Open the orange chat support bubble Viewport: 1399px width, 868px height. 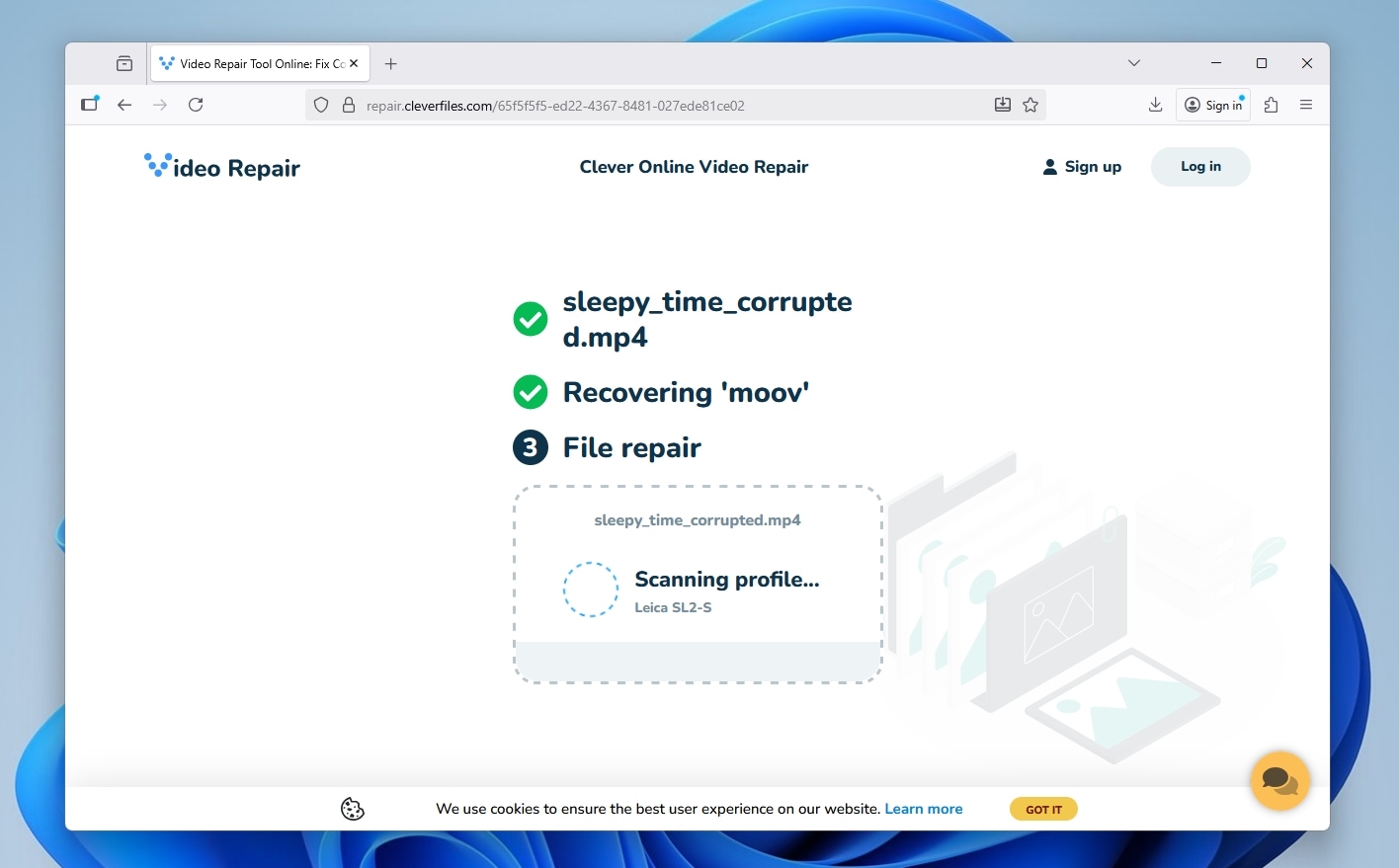1279,781
